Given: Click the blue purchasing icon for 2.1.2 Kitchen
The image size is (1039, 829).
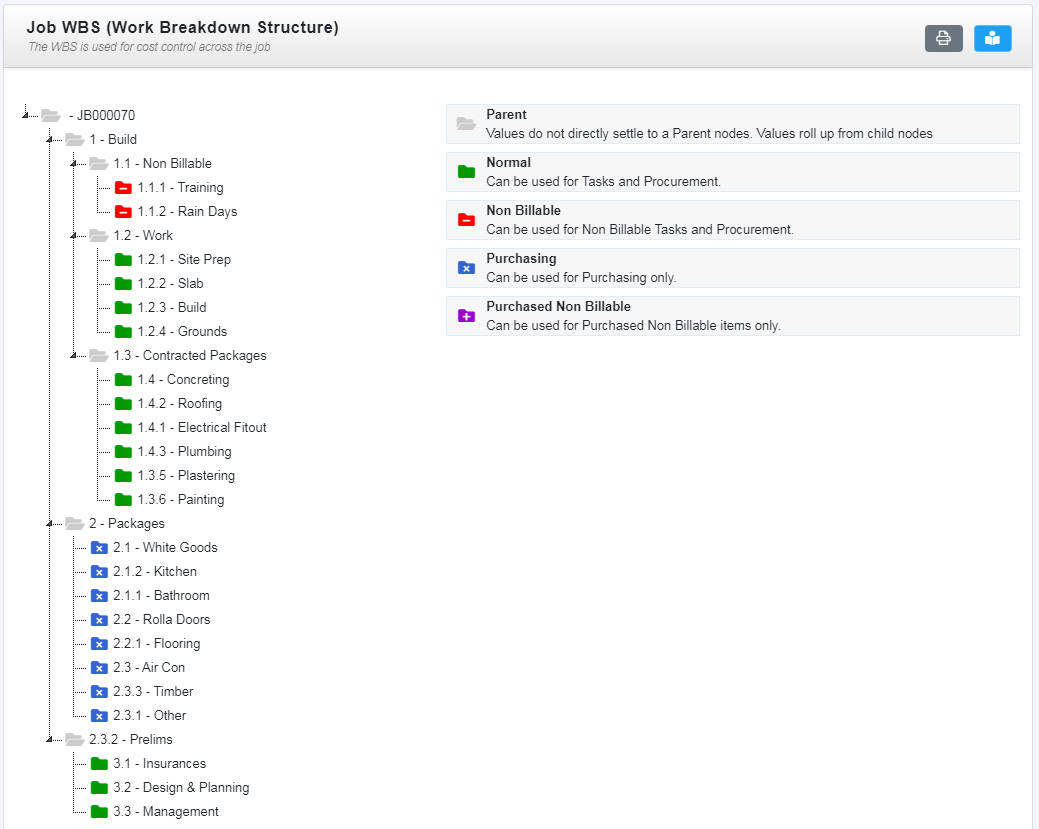Looking at the screenshot, I should 99,572.
